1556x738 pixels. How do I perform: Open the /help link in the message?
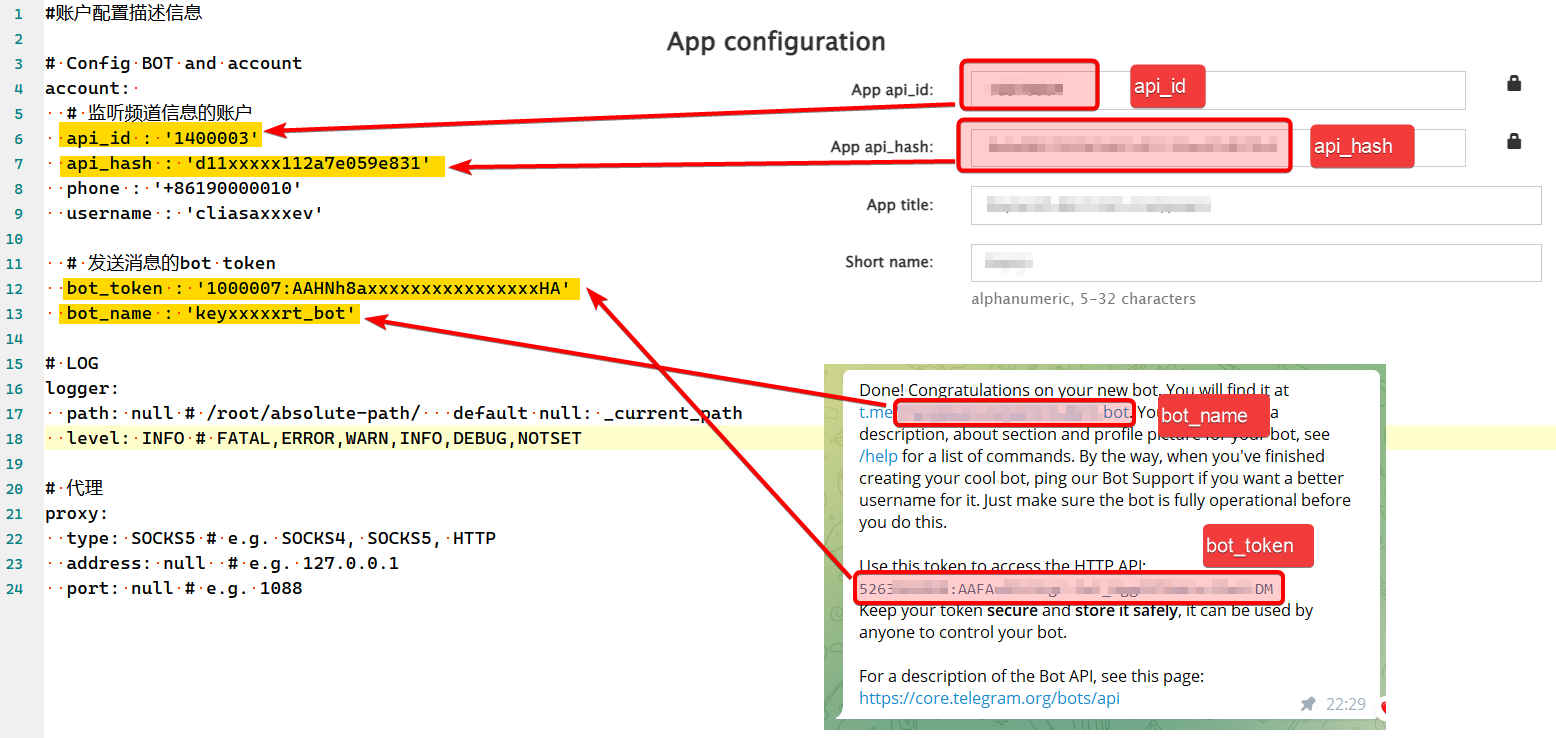coord(880,456)
